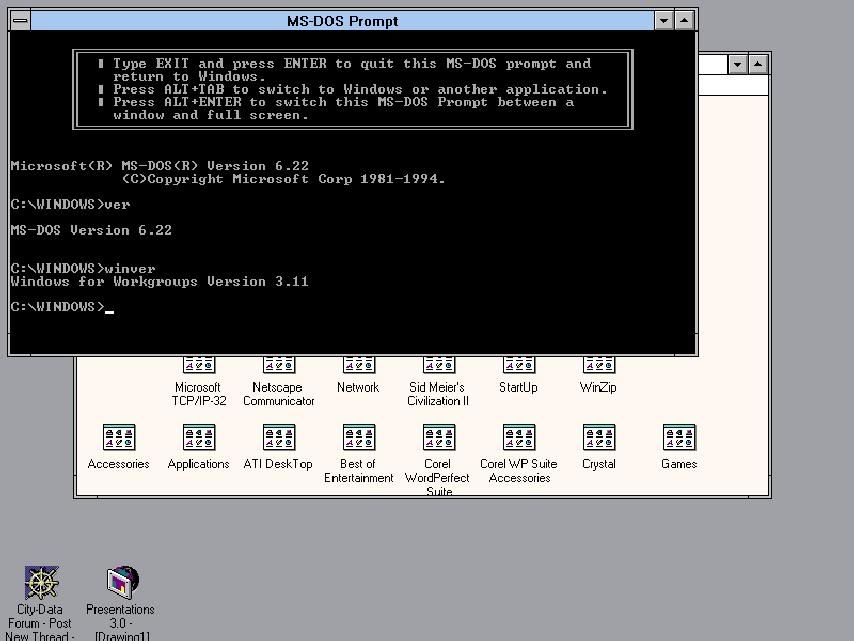Viewport: 854px width, 641px height.
Task: Click the 'C:\WINDOWS>ver' command line
Action: tap(70, 205)
